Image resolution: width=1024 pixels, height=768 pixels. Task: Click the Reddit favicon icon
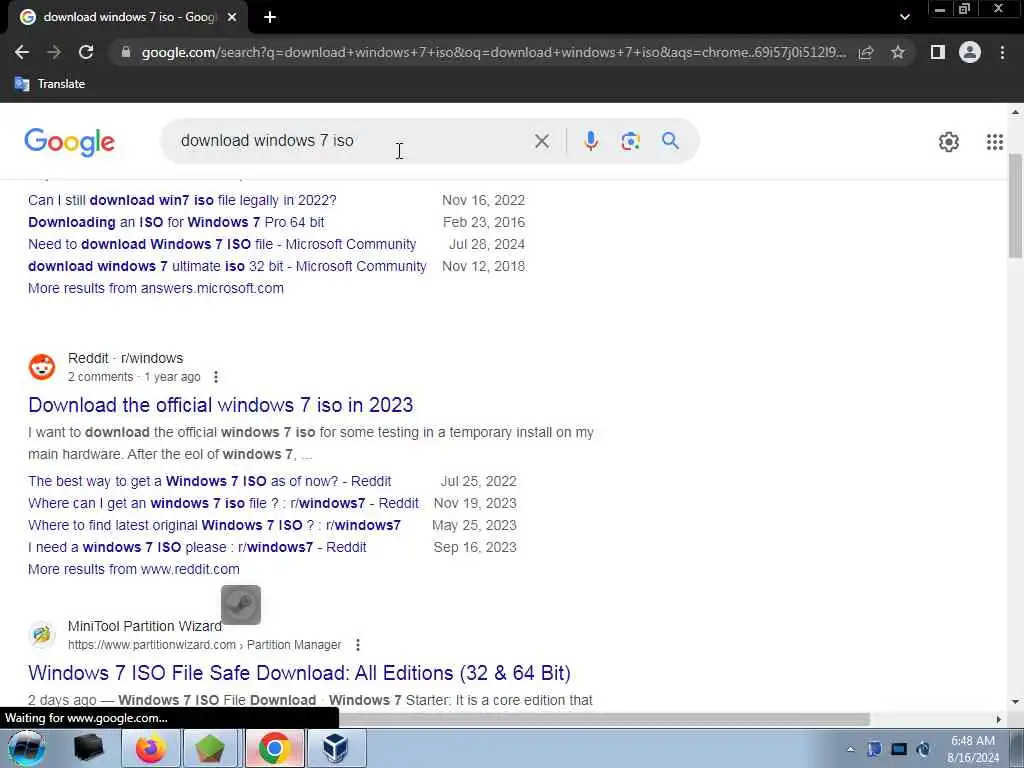tap(42, 367)
